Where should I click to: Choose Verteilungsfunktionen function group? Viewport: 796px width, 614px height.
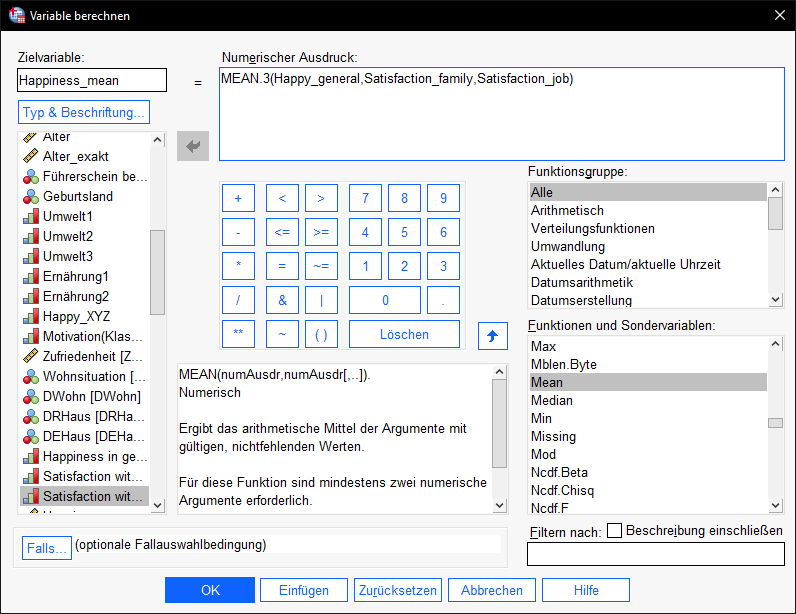coord(648,229)
